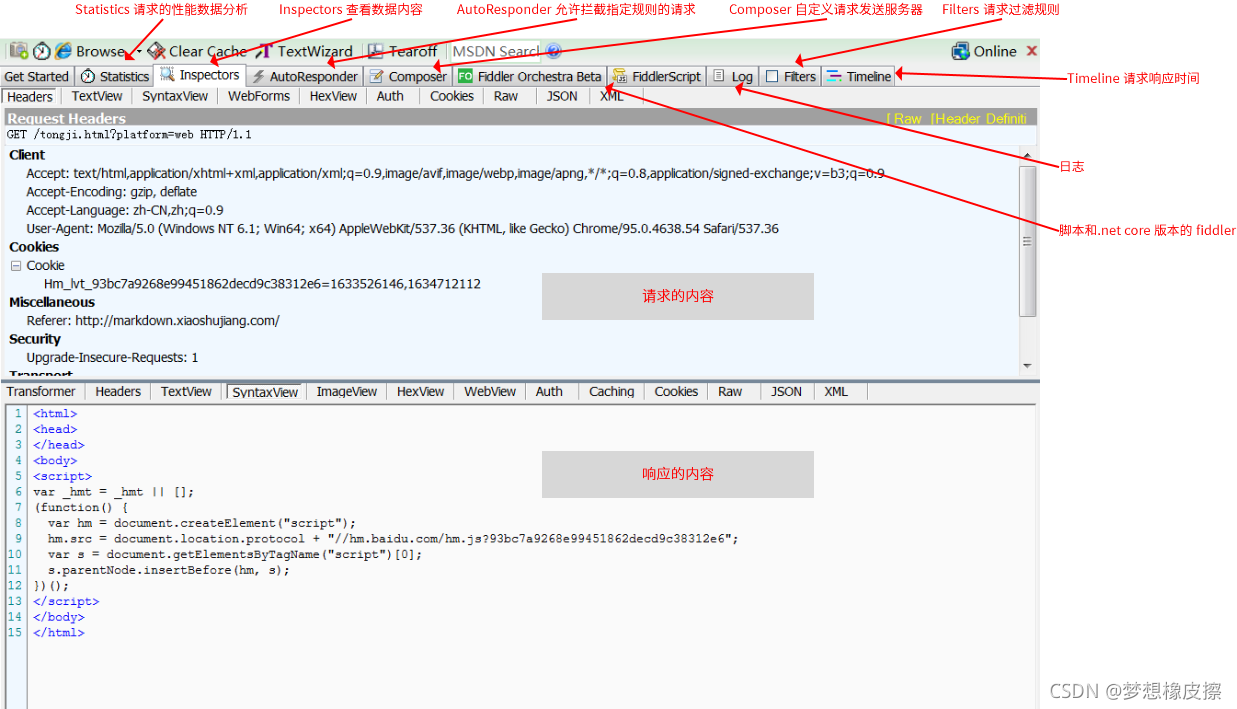1237x709 pixels.
Task: Switch to the Composer tab
Action: 408,76
